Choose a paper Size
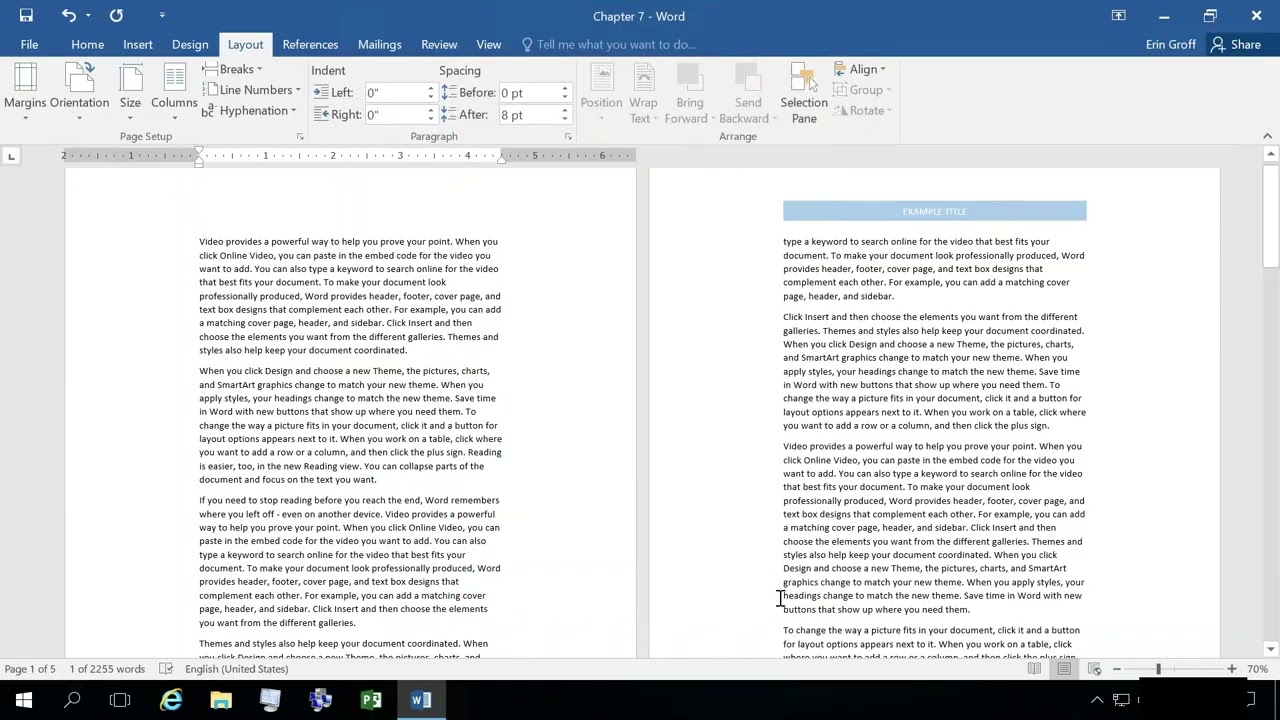Viewport: 1280px width, 720px height. click(x=130, y=92)
